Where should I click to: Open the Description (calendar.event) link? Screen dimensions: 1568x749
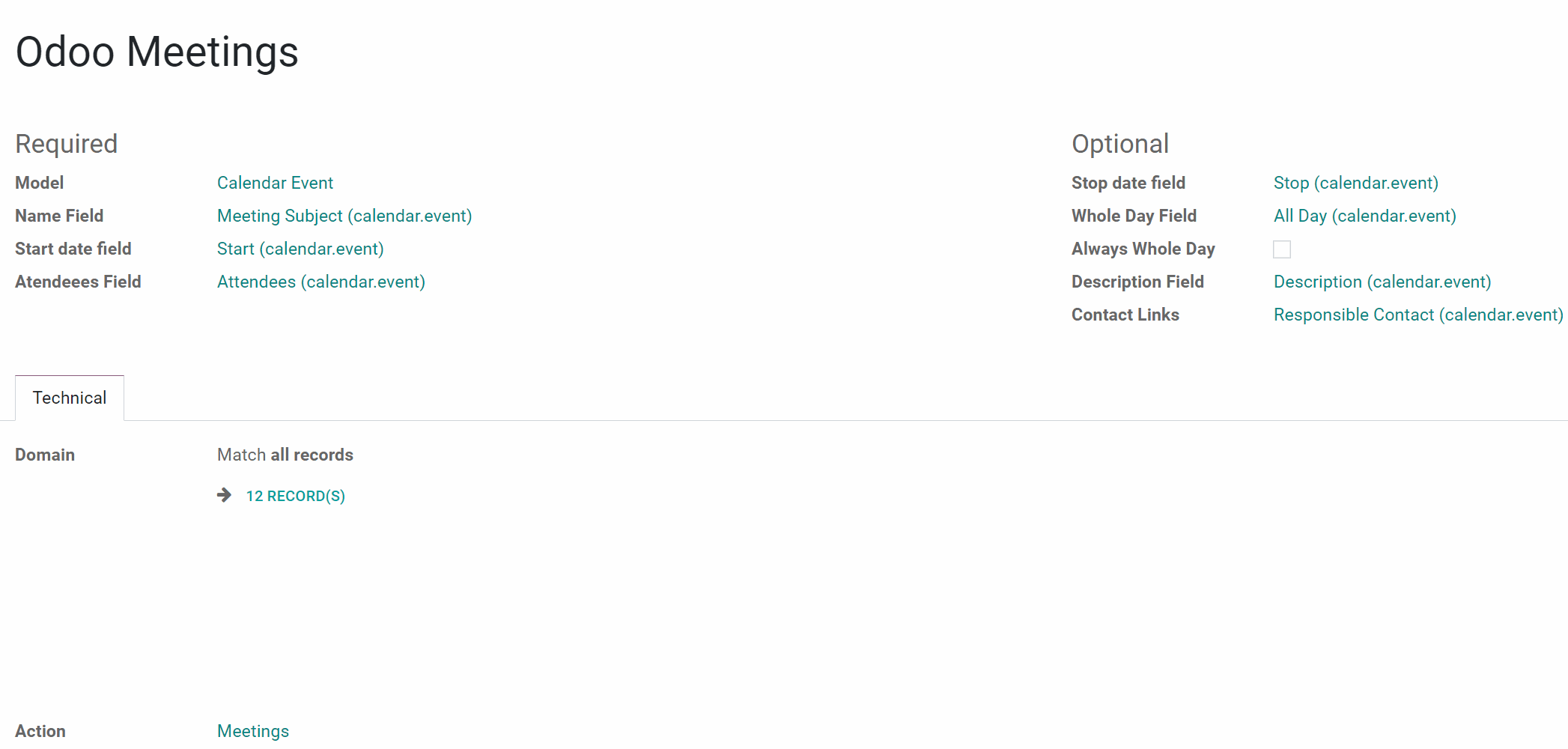pyautogui.click(x=1382, y=282)
